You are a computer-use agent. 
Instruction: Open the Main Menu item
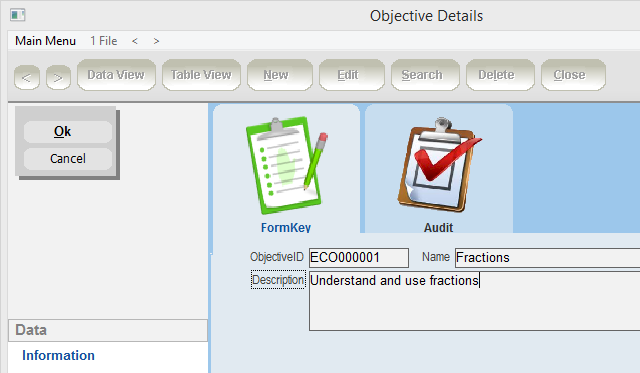(x=45, y=41)
